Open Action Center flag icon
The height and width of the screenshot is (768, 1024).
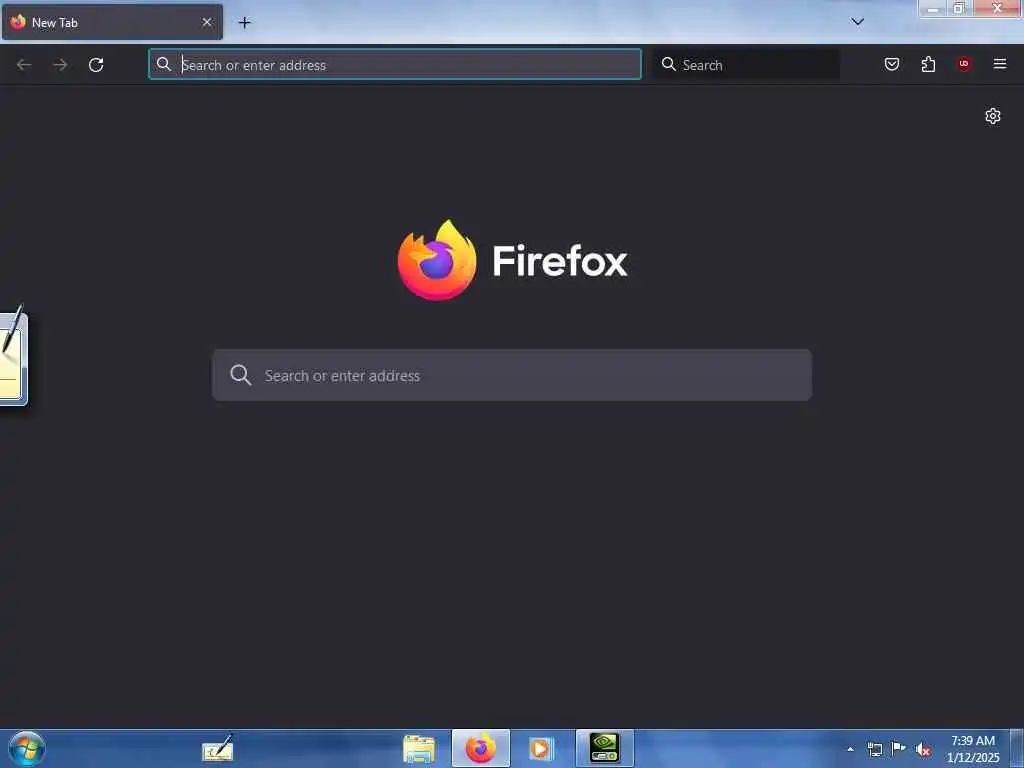[x=899, y=748]
